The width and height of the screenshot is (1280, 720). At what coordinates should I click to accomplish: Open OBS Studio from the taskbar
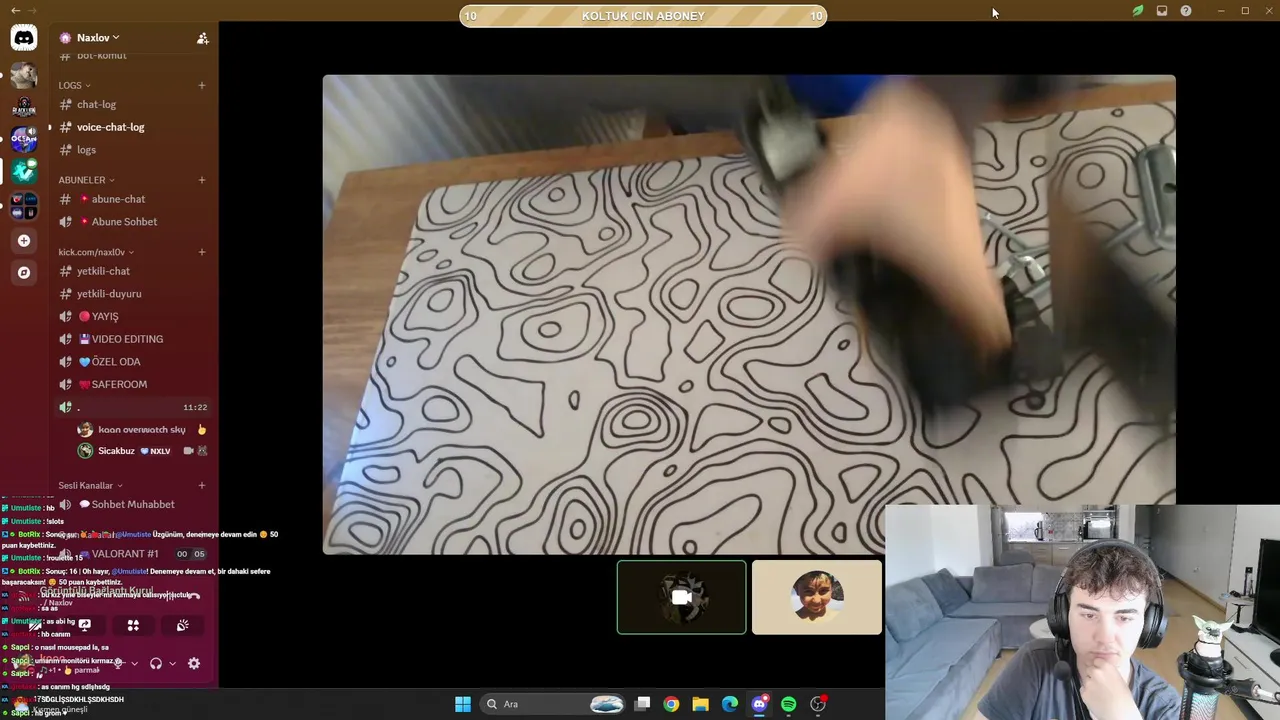(x=818, y=704)
